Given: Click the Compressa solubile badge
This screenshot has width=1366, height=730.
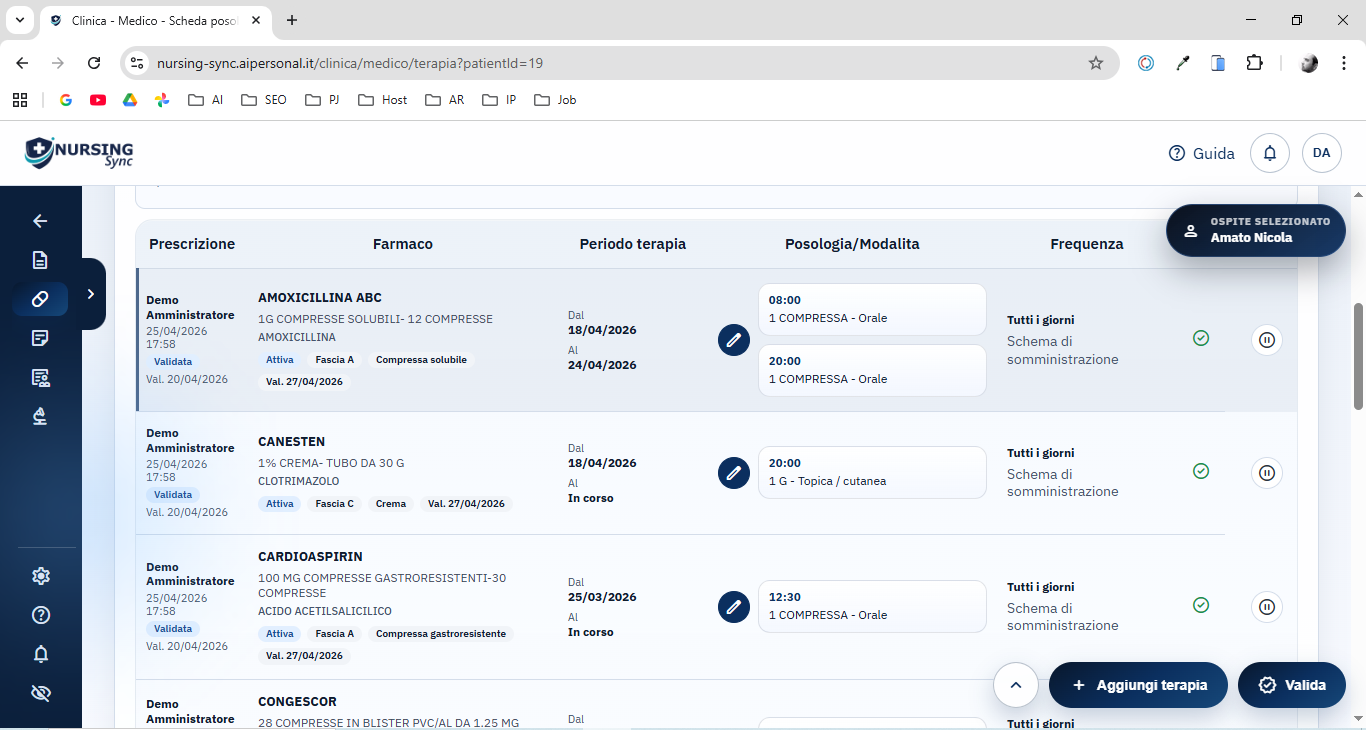Looking at the screenshot, I should 421,360.
